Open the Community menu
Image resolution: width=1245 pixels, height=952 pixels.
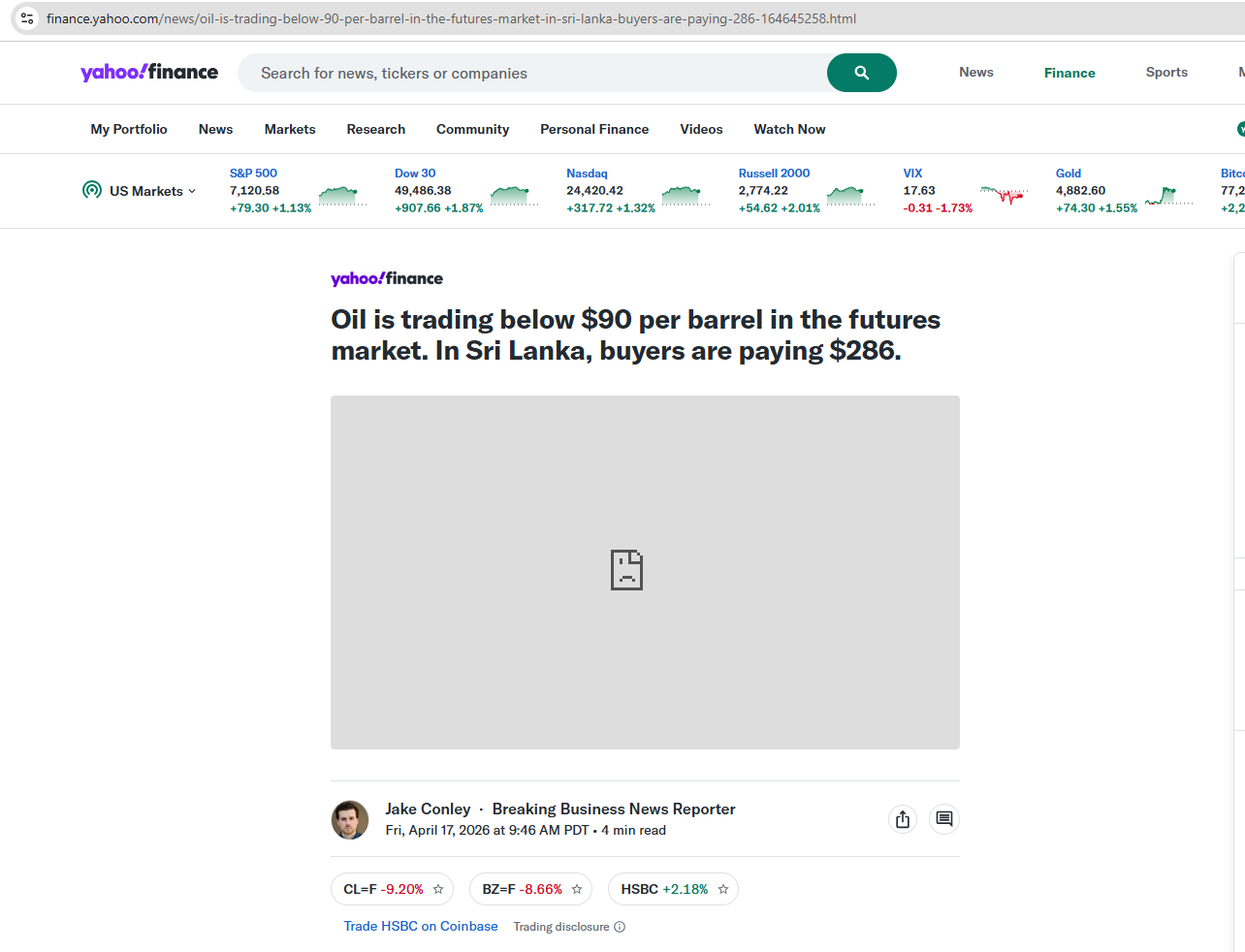coord(472,129)
